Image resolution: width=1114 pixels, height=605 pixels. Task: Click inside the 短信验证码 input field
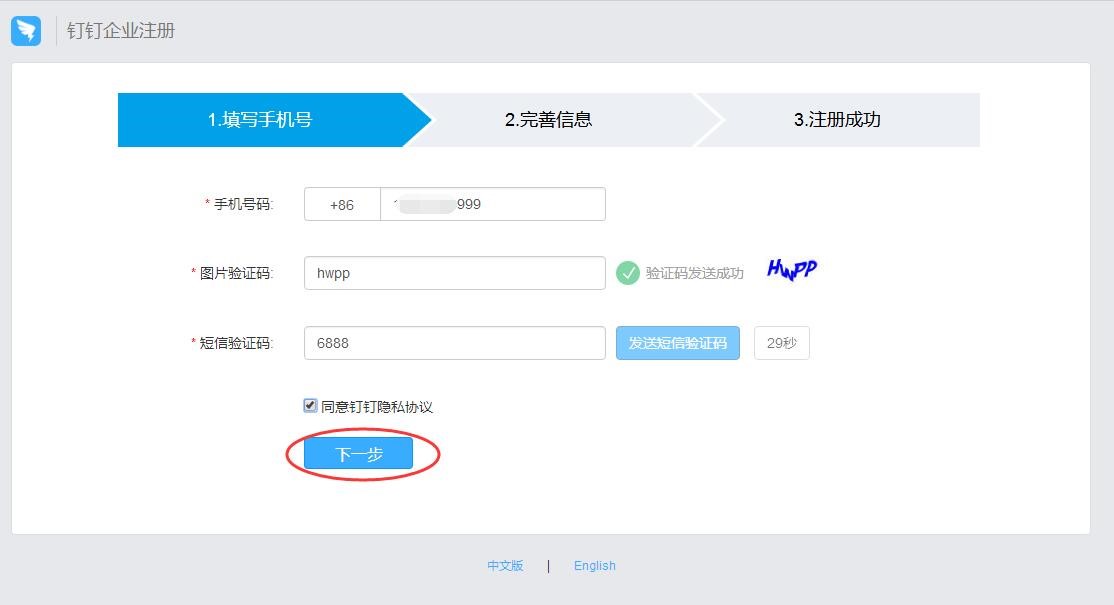pos(454,342)
